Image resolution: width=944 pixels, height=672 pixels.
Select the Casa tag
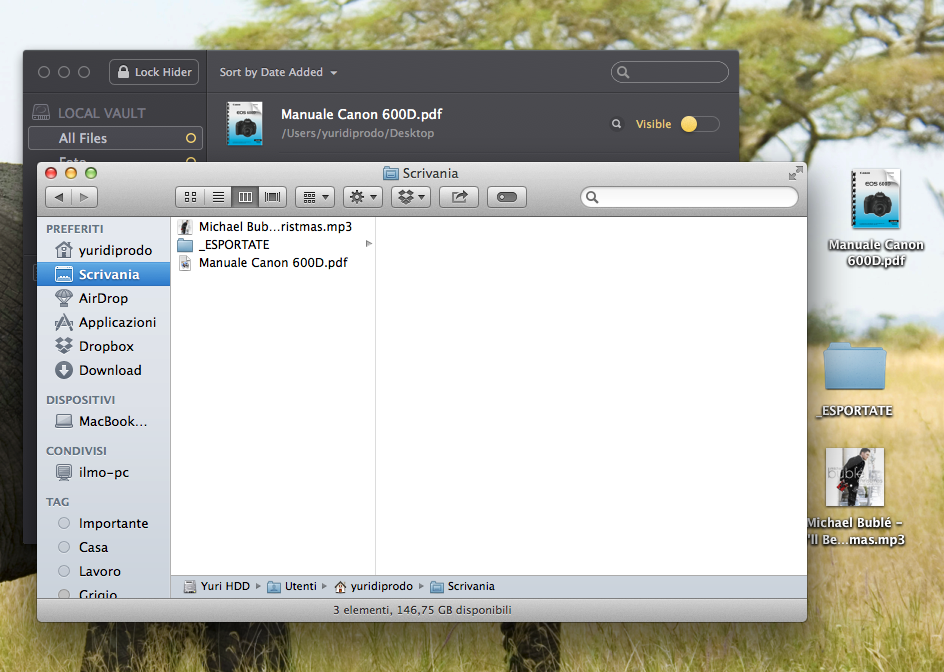[x=104, y=547]
